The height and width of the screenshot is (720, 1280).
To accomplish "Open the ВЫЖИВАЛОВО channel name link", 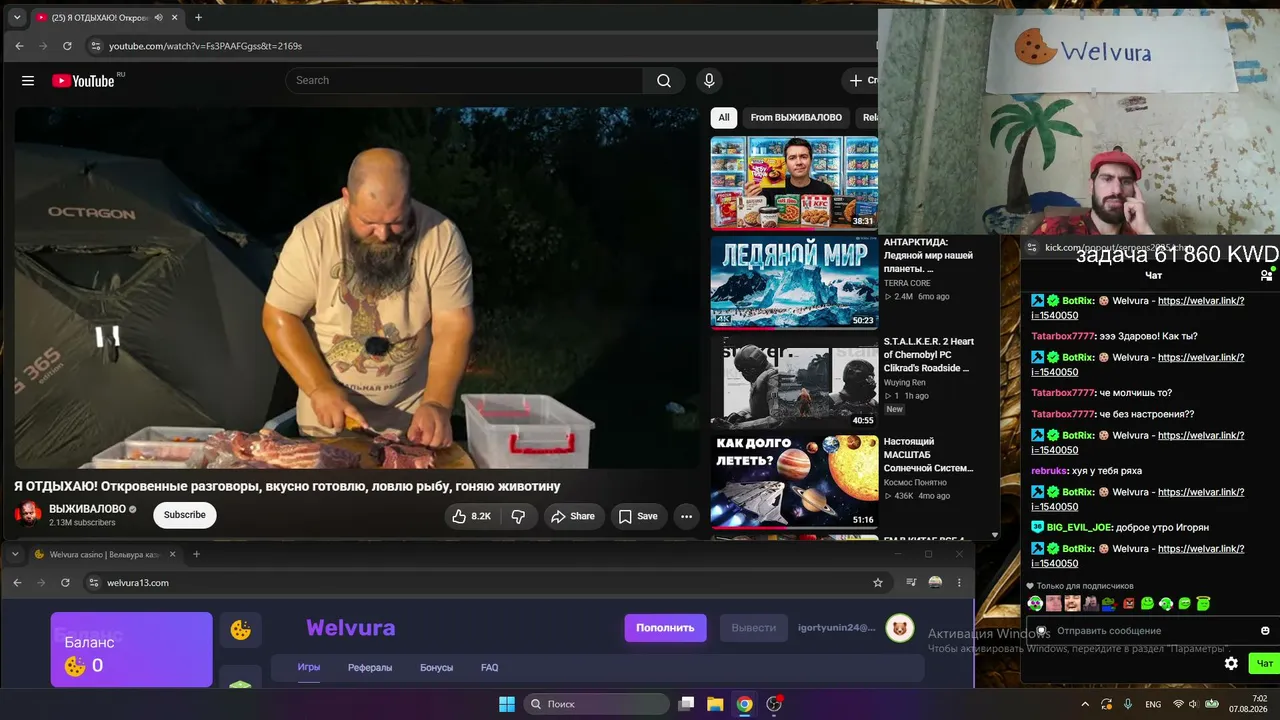I will pos(87,509).
